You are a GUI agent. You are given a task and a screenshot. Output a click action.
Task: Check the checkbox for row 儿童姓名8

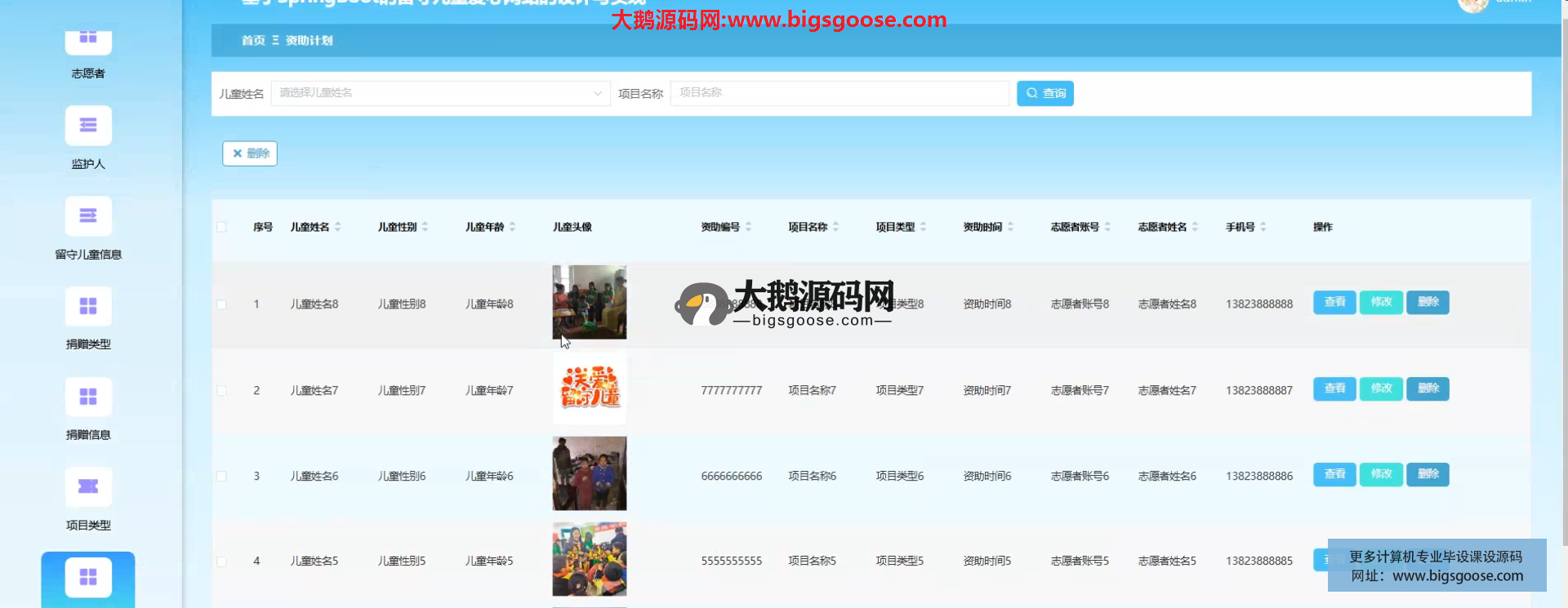click(x=221, y=304)
